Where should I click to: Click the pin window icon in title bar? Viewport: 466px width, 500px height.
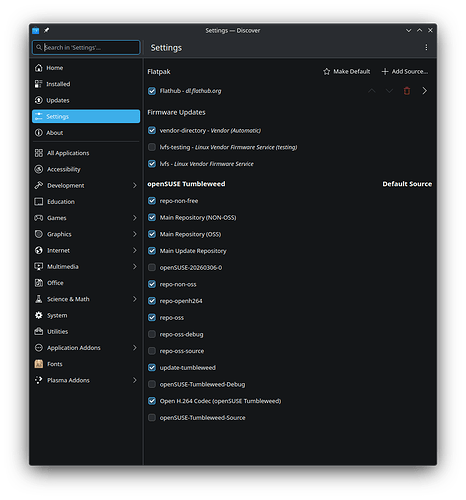click(46, 30)
